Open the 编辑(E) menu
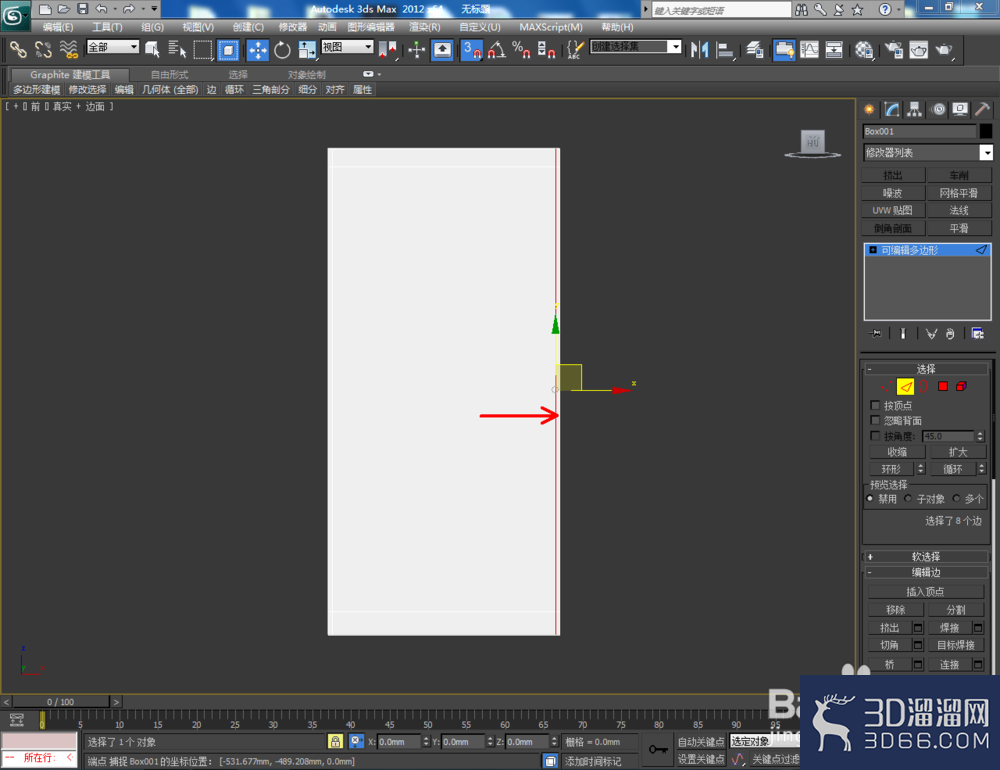 (58, 27)
